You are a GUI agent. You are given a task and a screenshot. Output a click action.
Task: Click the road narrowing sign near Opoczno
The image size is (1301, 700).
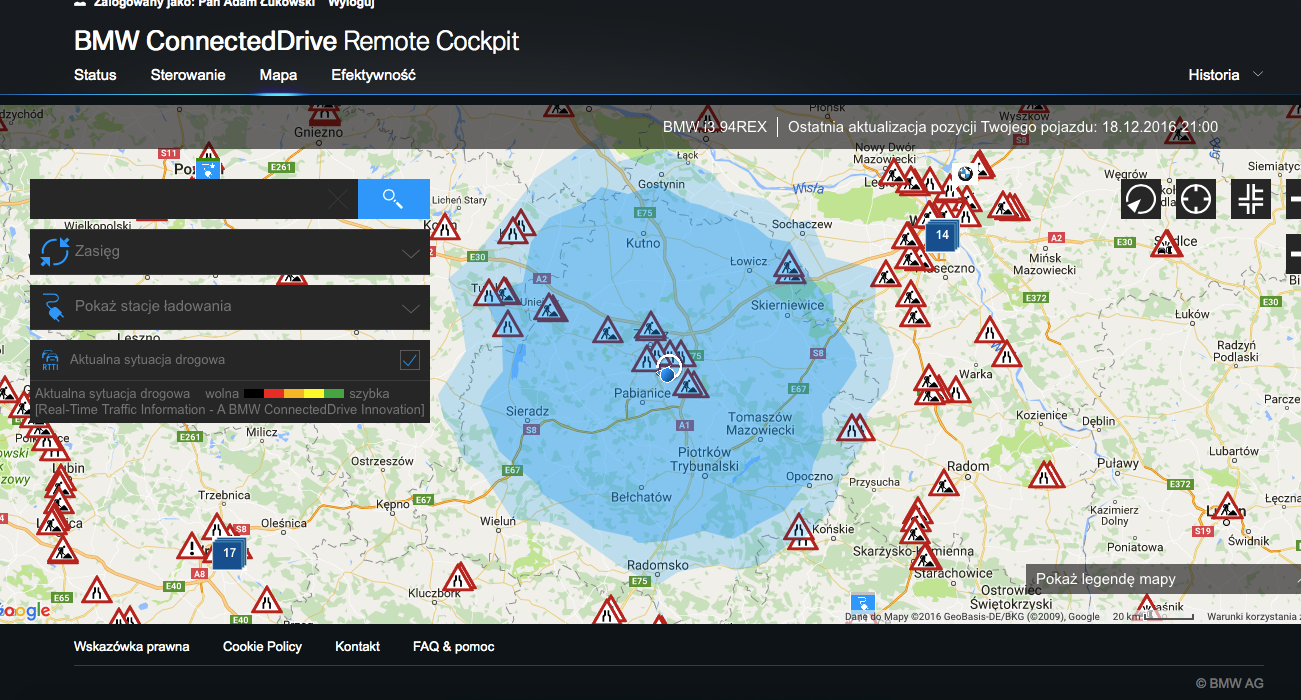click(x=853, y=428)
